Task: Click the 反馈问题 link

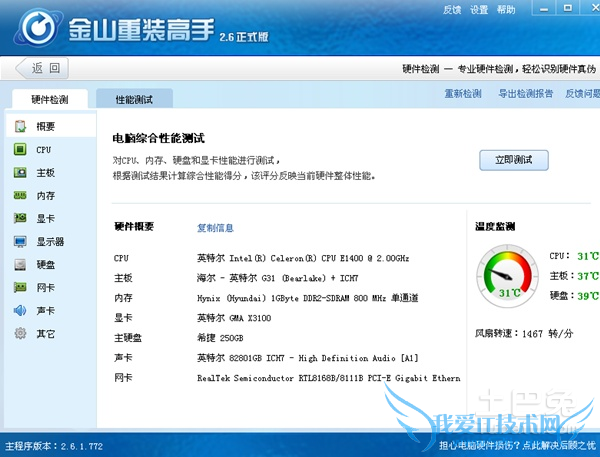Action: 582,93
